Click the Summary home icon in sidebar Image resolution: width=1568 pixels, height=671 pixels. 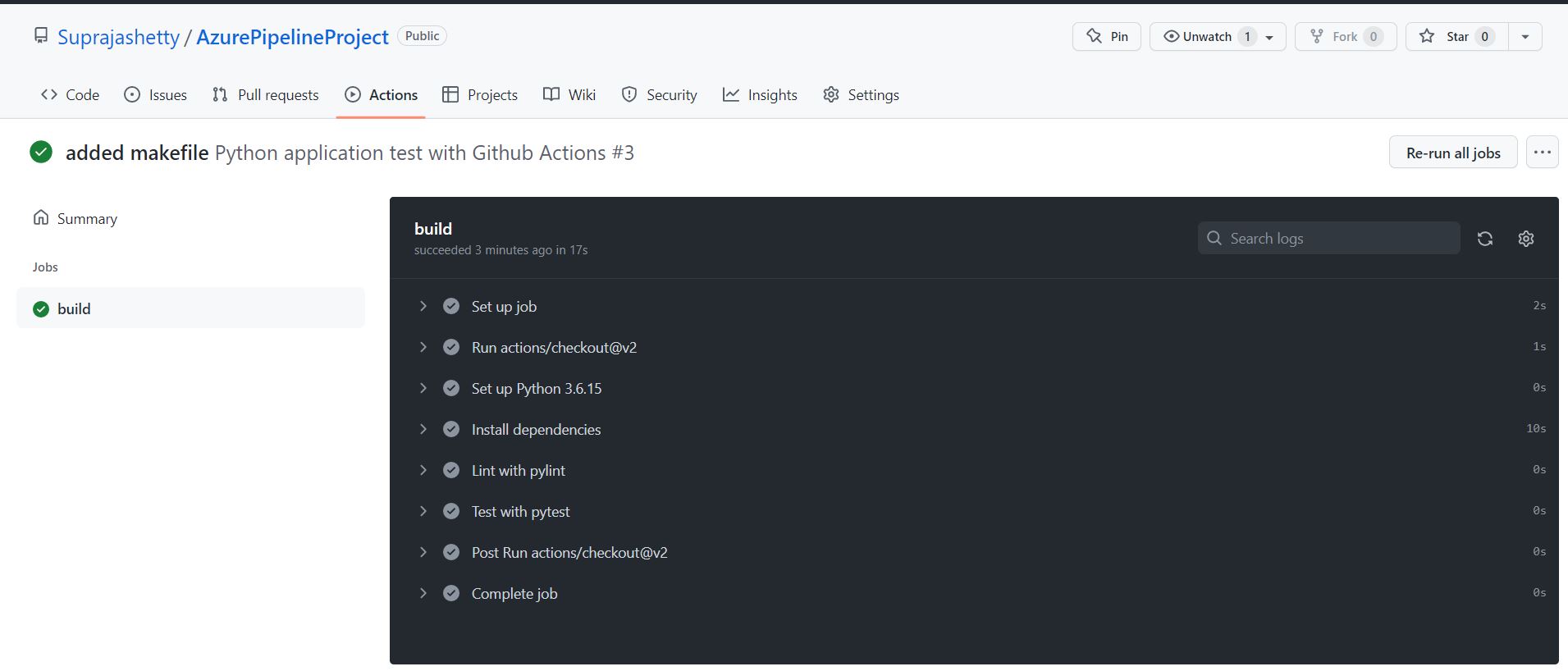41,217
